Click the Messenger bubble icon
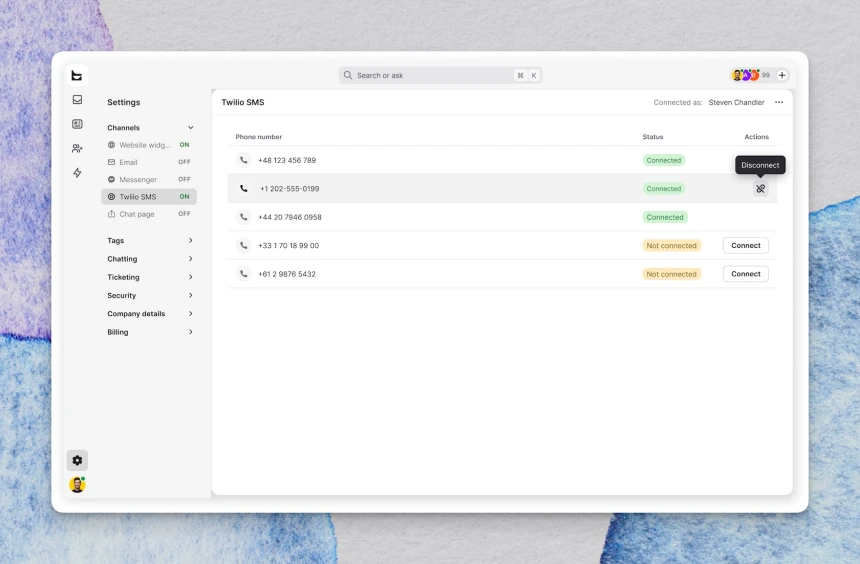 111,179
